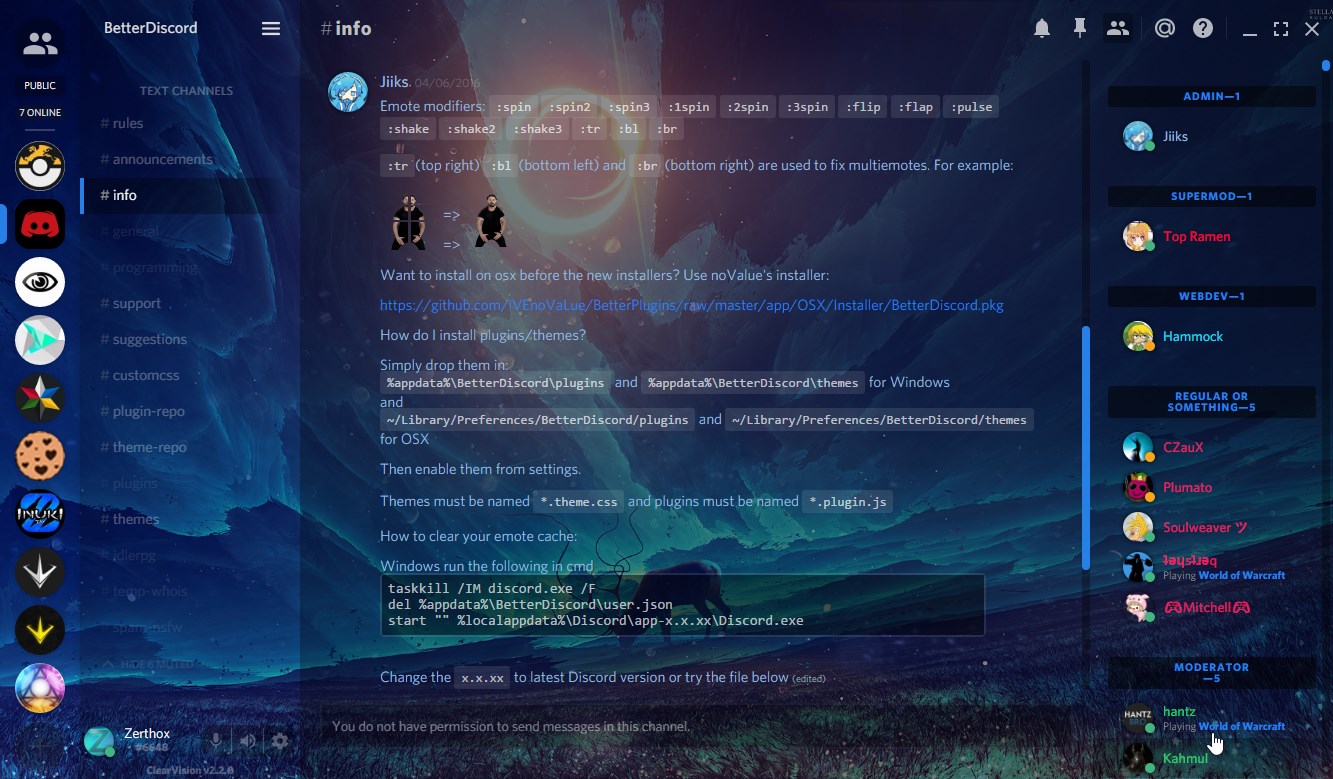Select the eye logo server
This screenshot has width=1333, height=779.
[40, 283]
